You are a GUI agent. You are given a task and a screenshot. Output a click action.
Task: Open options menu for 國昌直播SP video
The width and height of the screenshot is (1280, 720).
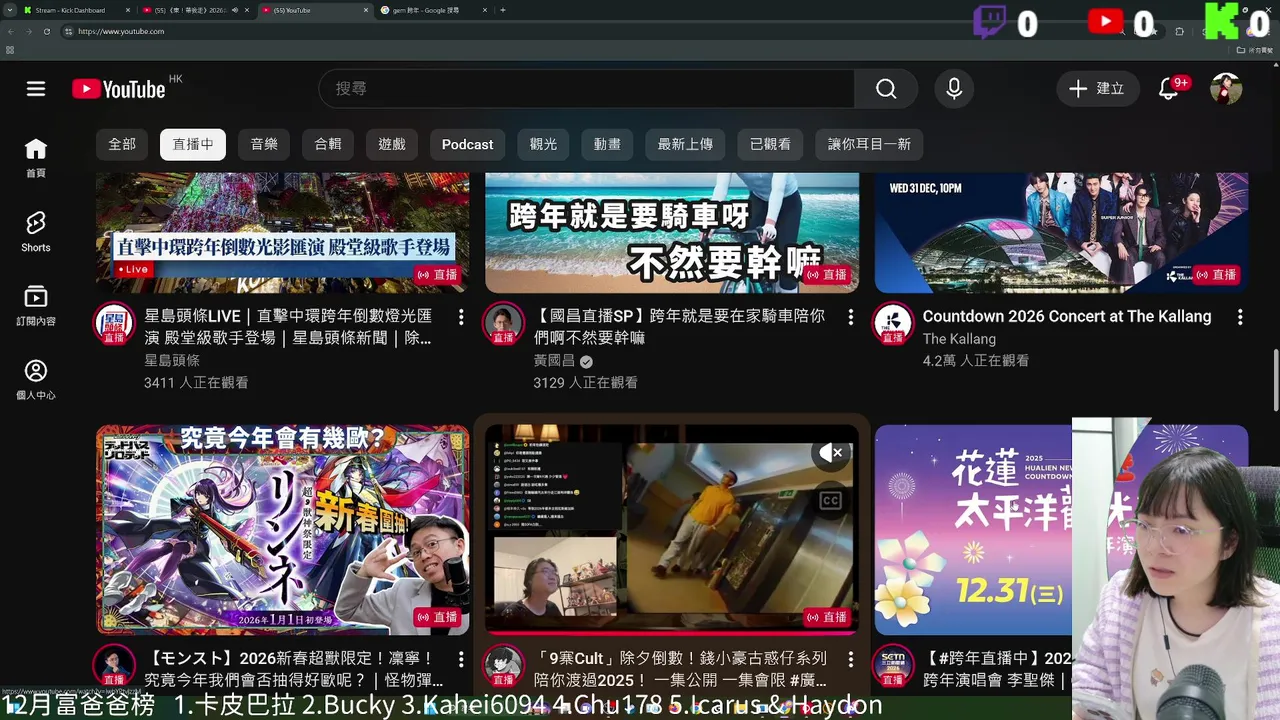click(851, 317)
